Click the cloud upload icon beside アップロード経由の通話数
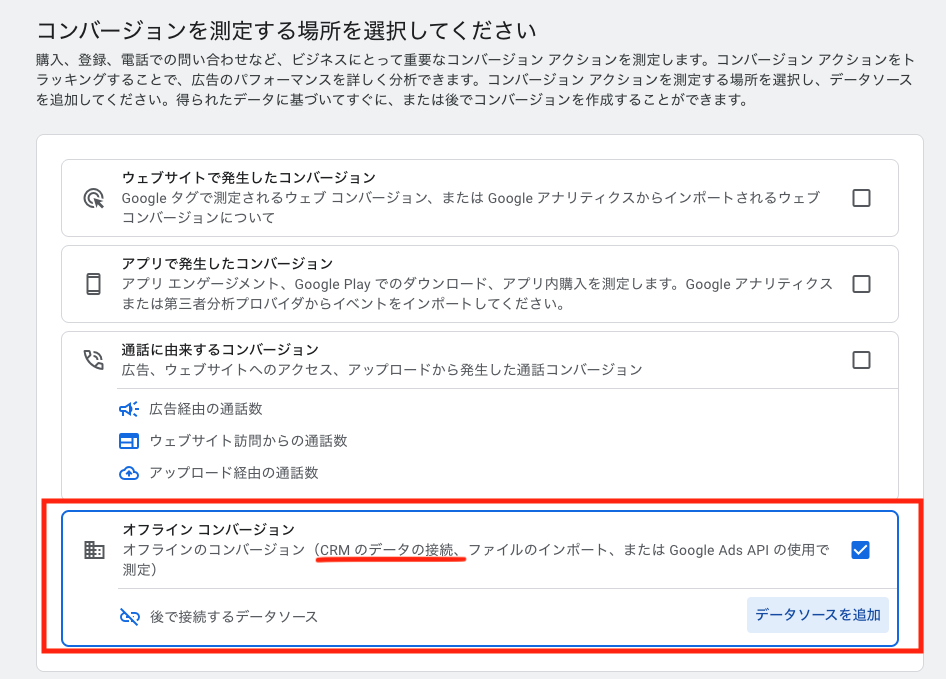The height and width of the screenshot is (679, 946). [x=129, y=473]
